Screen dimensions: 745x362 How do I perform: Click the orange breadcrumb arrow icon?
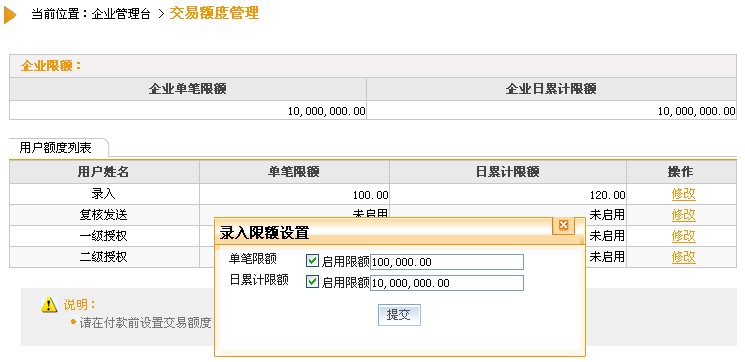pos(10,15)
